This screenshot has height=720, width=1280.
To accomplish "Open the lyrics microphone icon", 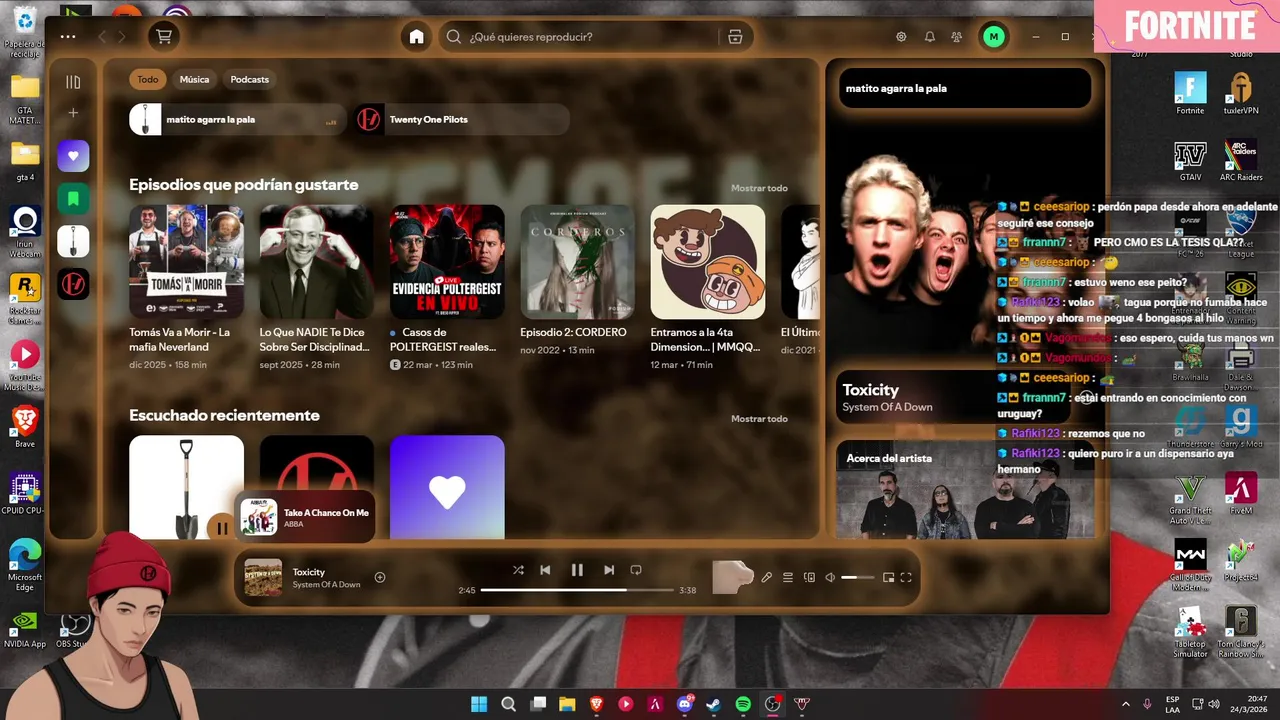I will pos(766,577).
